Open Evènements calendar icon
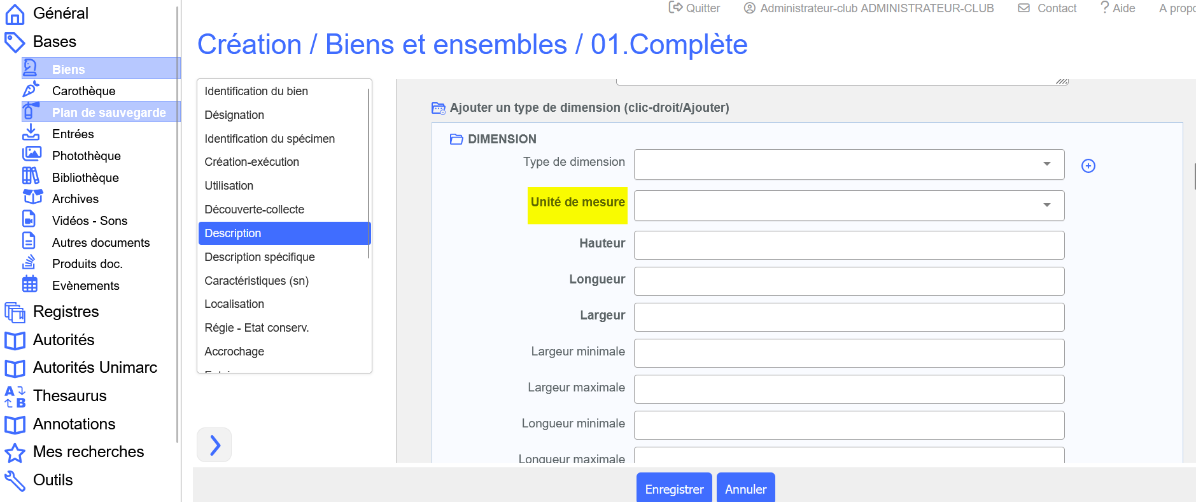Image resolution: width=1196 pixels, height=502 pixels. (x=31, y=285)
